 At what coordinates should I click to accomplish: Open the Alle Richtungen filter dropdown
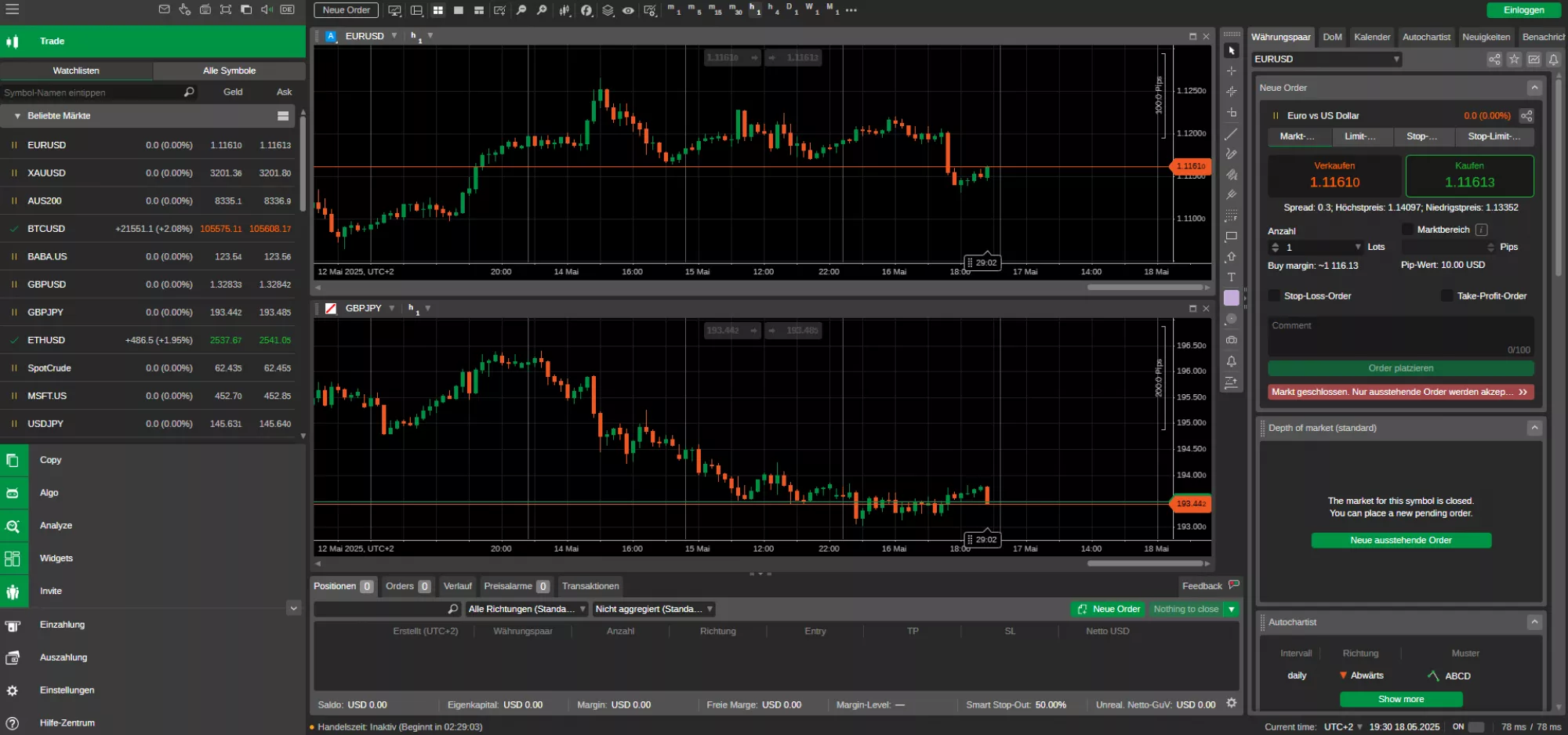(x=526, y=610)
